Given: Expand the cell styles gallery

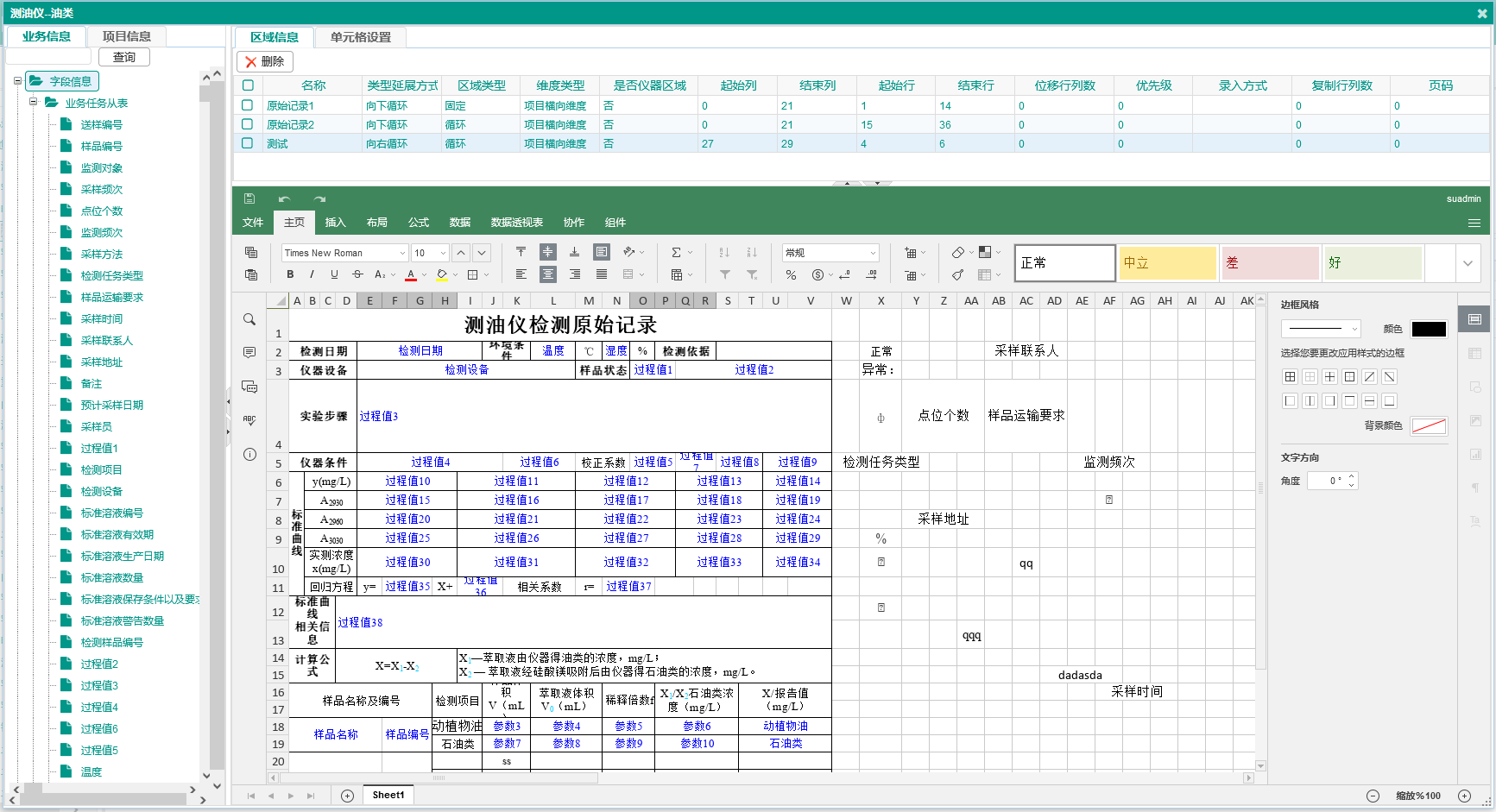Looking at the screenshot, I should (x=1468, y=263).
